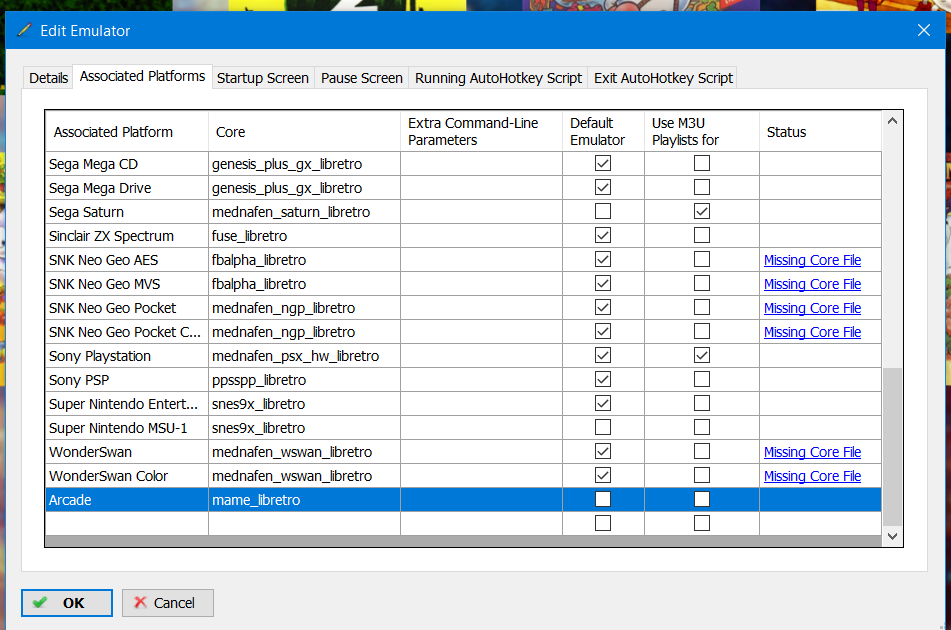
Task: Close the Edit Emulator dialog
Action: [924, 30]
